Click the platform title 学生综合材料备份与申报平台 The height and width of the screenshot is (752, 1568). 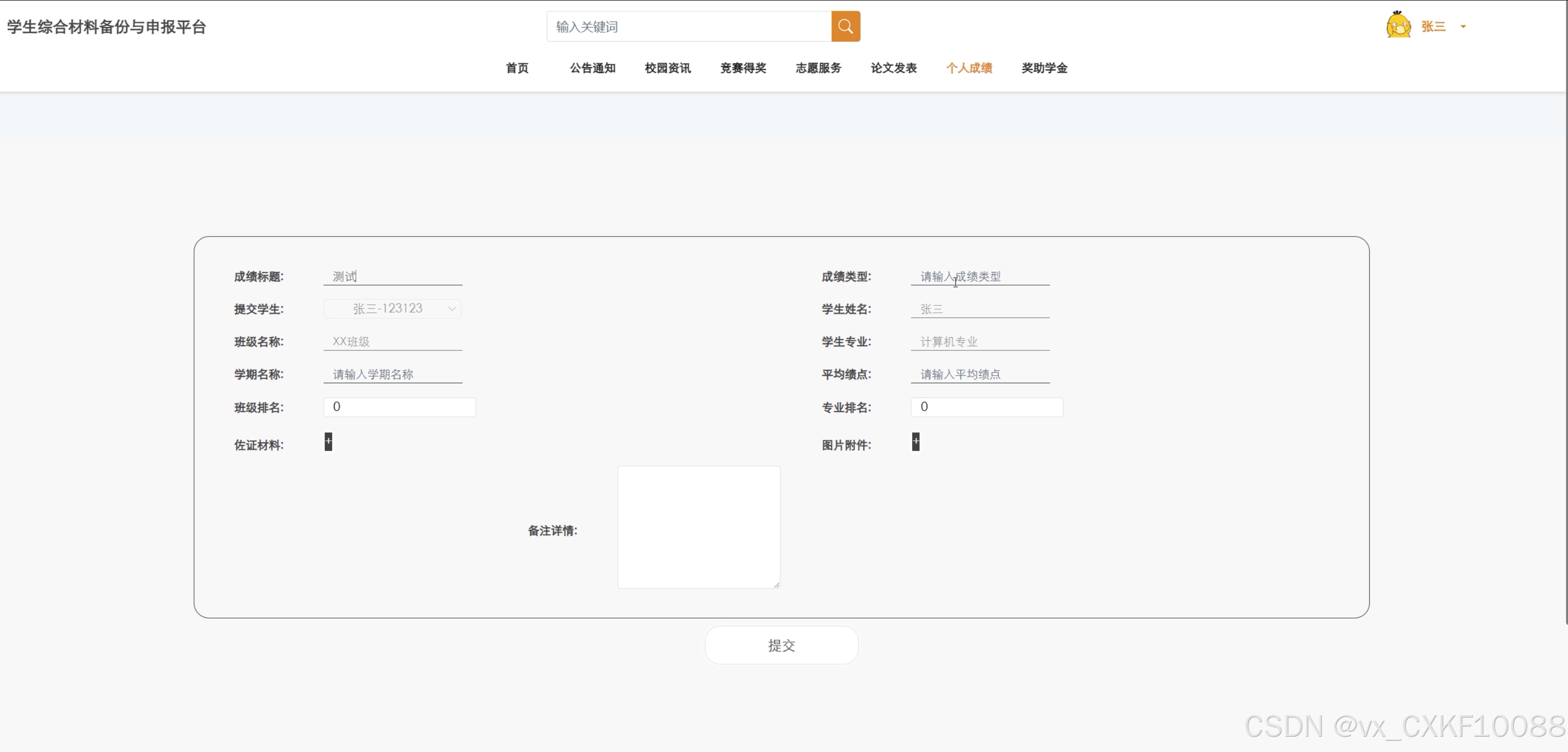107,27
